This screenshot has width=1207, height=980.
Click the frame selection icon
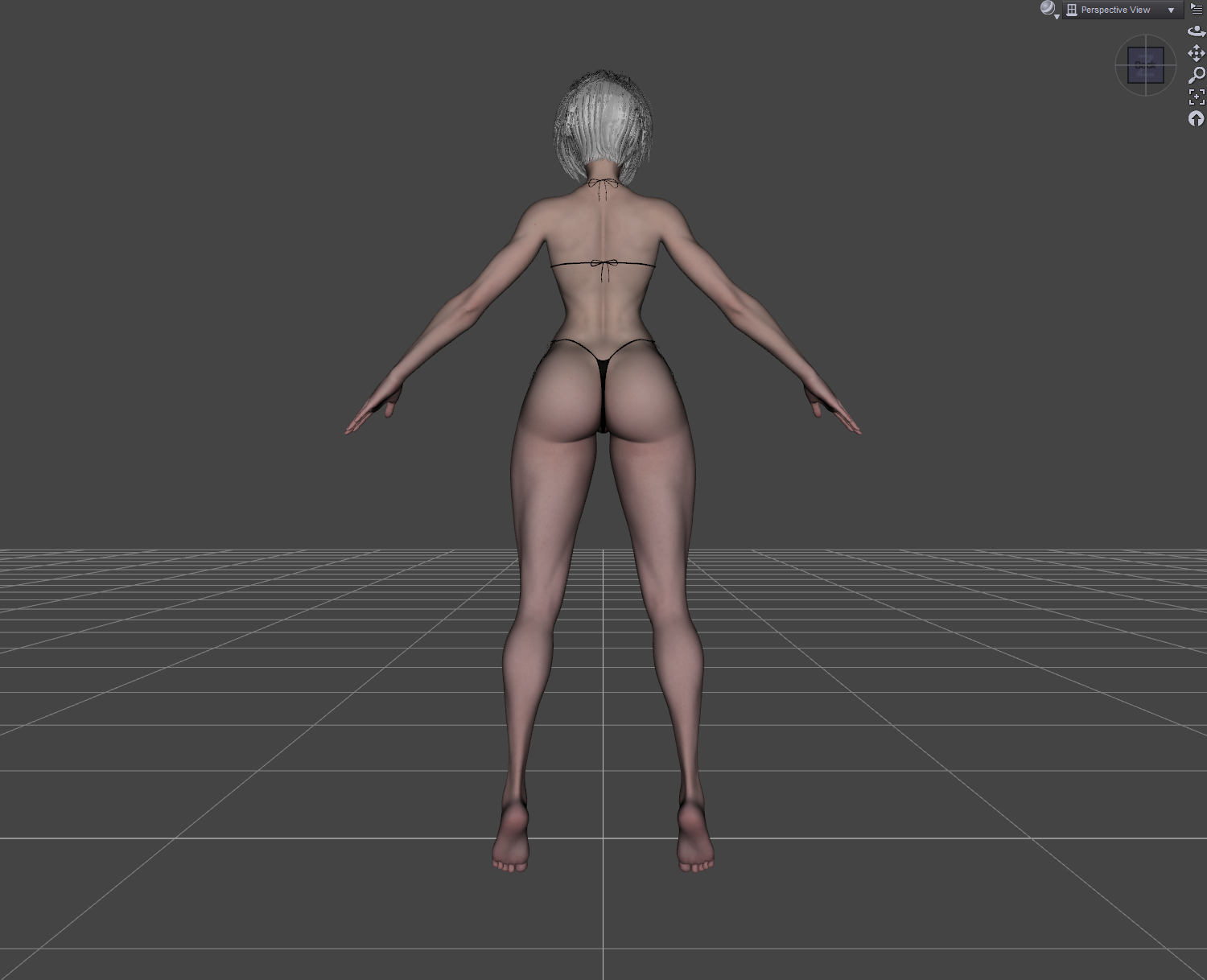(1197, 97)
